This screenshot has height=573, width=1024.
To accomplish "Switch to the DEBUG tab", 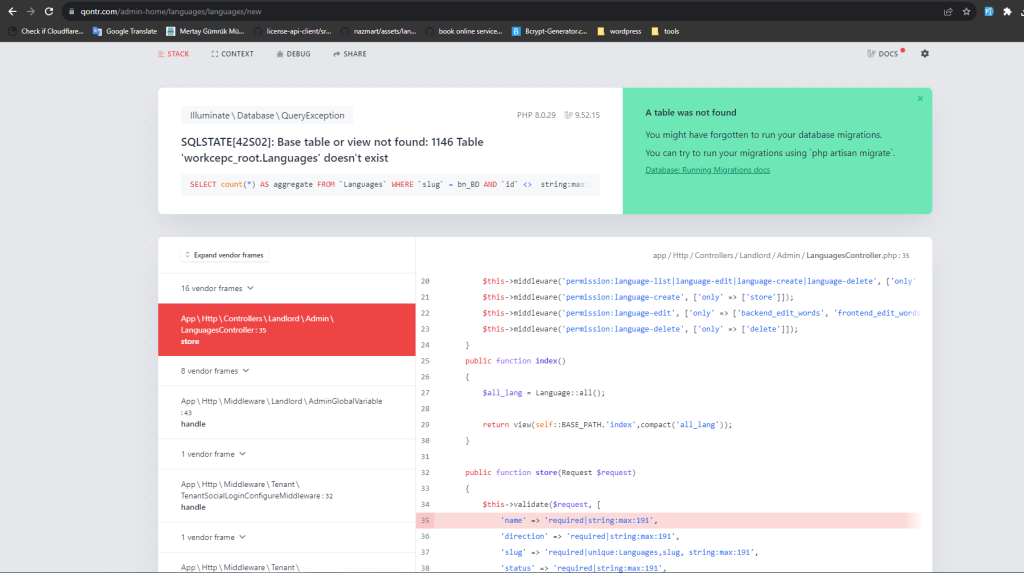I will (x=293, y=54).
